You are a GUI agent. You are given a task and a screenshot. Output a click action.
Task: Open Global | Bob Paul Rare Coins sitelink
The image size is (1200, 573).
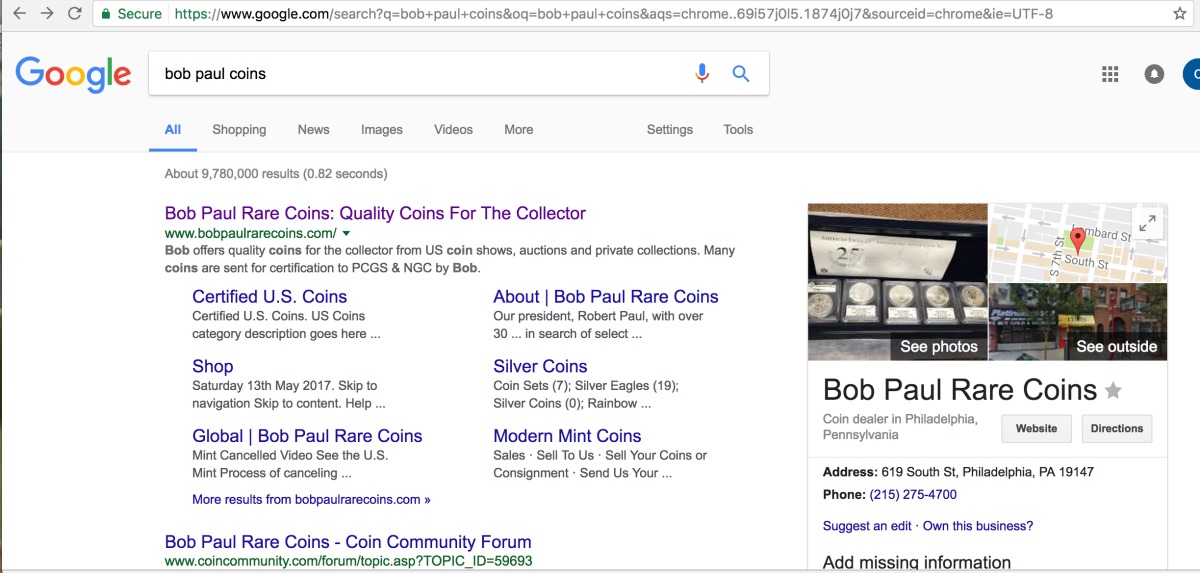point(307,436)
